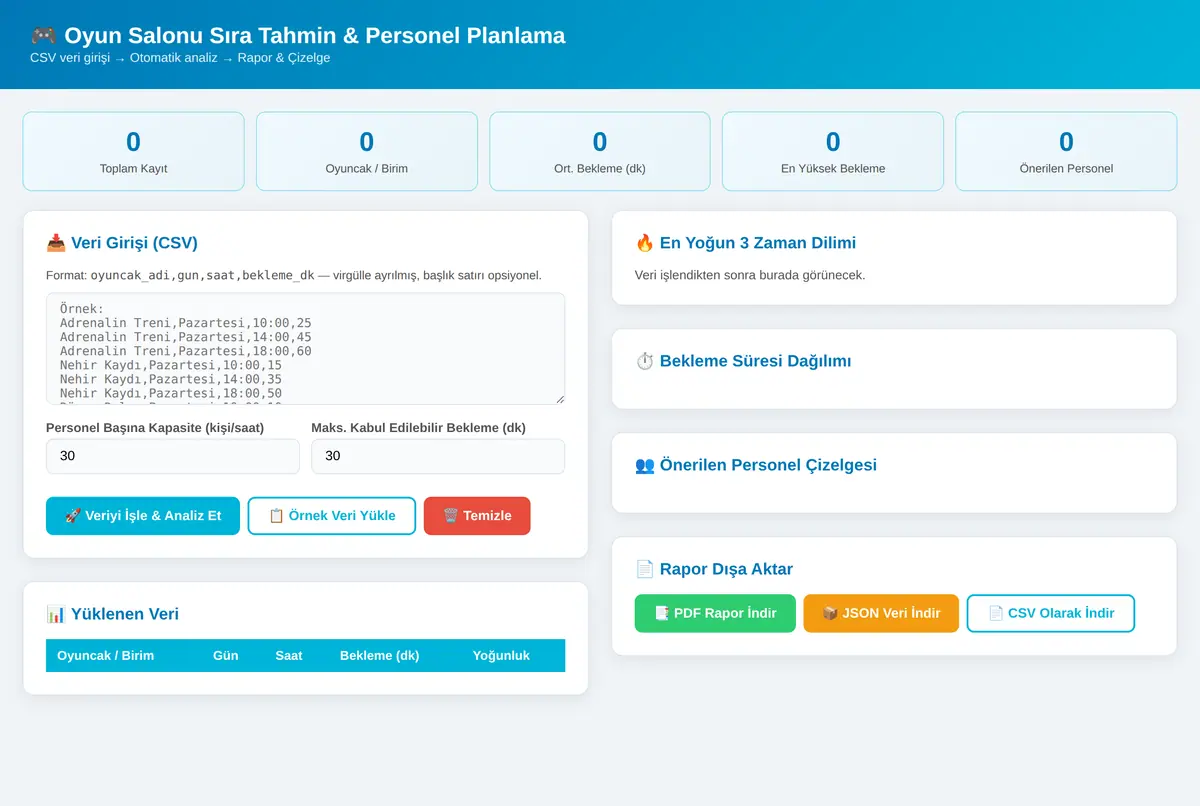Click the Yoğunluk column header

[501, 656]
